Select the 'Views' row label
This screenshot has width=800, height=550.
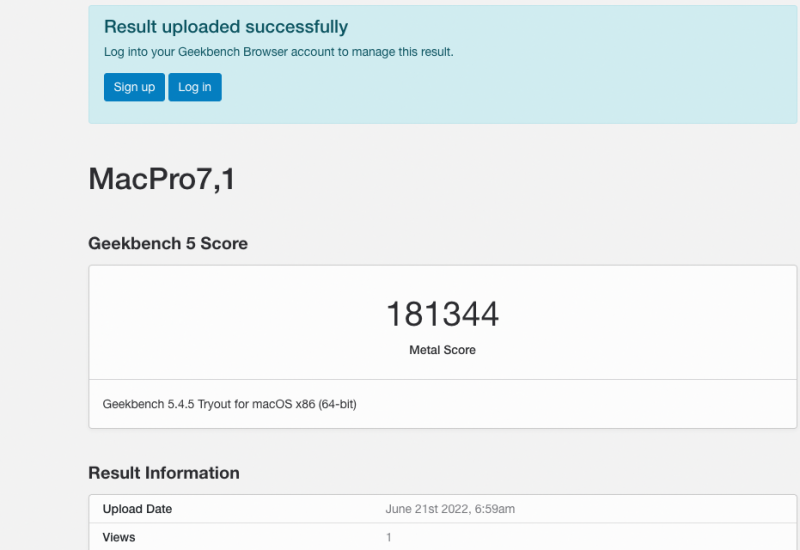coord(119,537)
